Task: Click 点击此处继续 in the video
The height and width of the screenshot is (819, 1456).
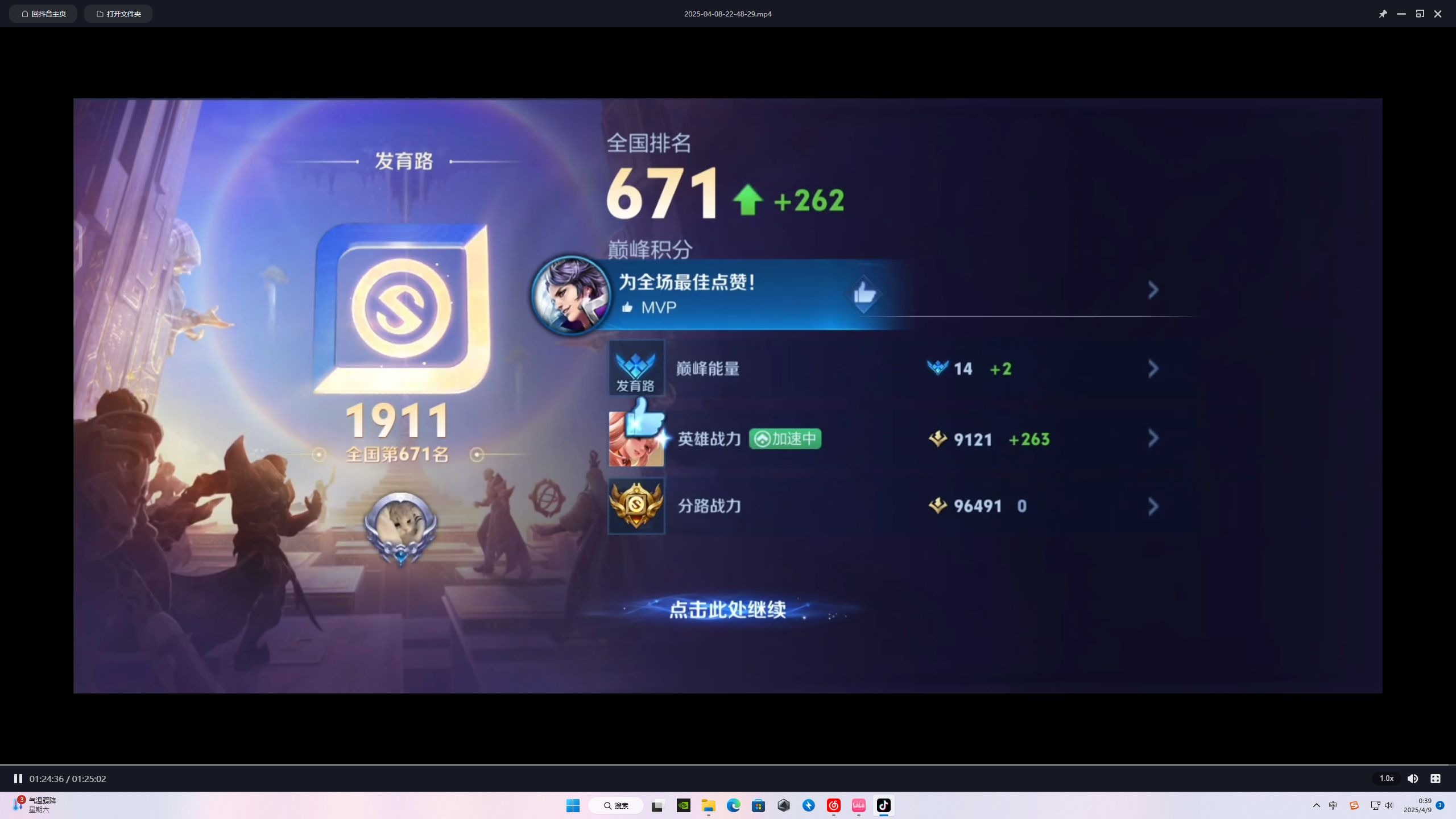Action: (x=727, y=609)
